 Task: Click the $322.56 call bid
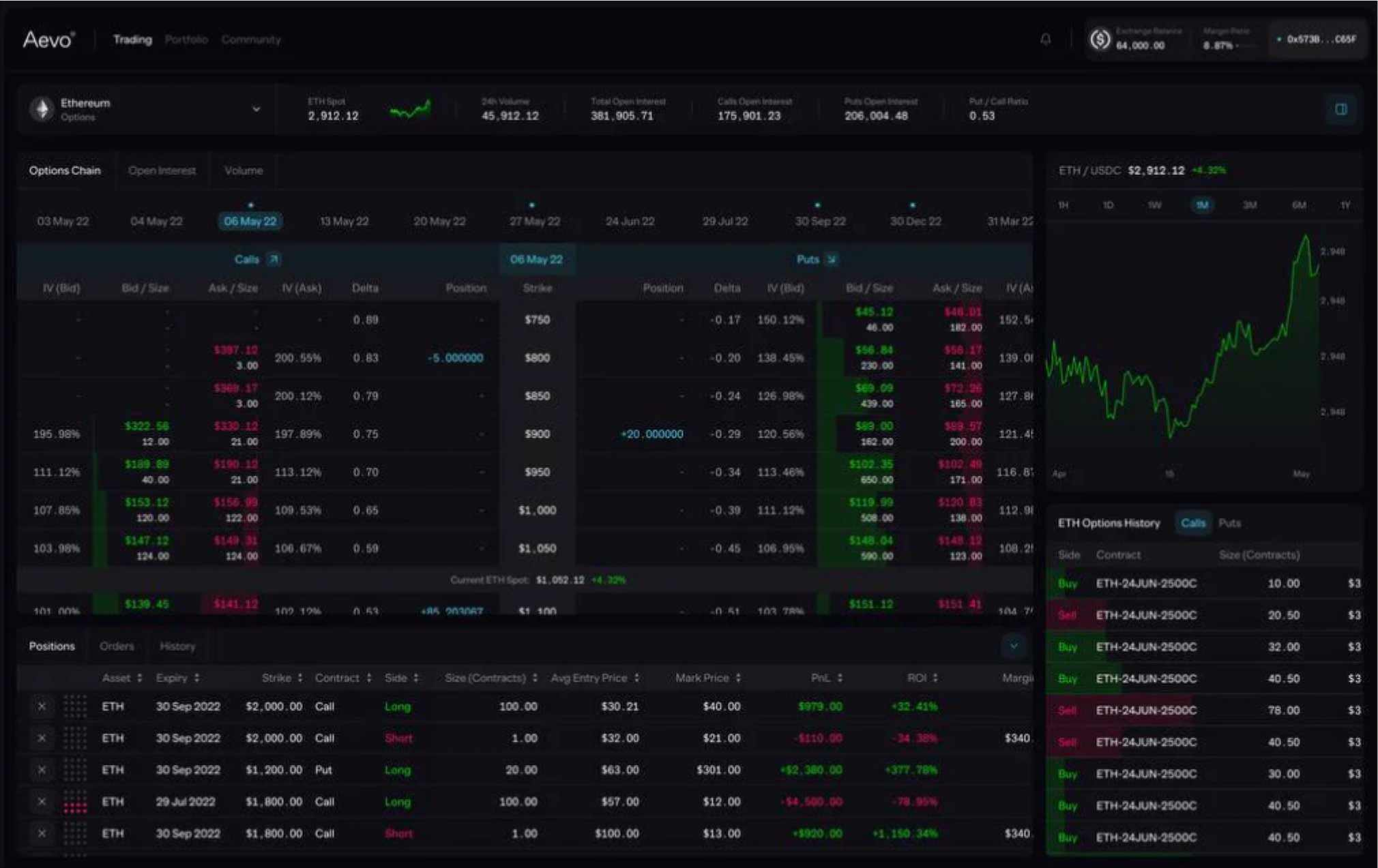point(147,426)
